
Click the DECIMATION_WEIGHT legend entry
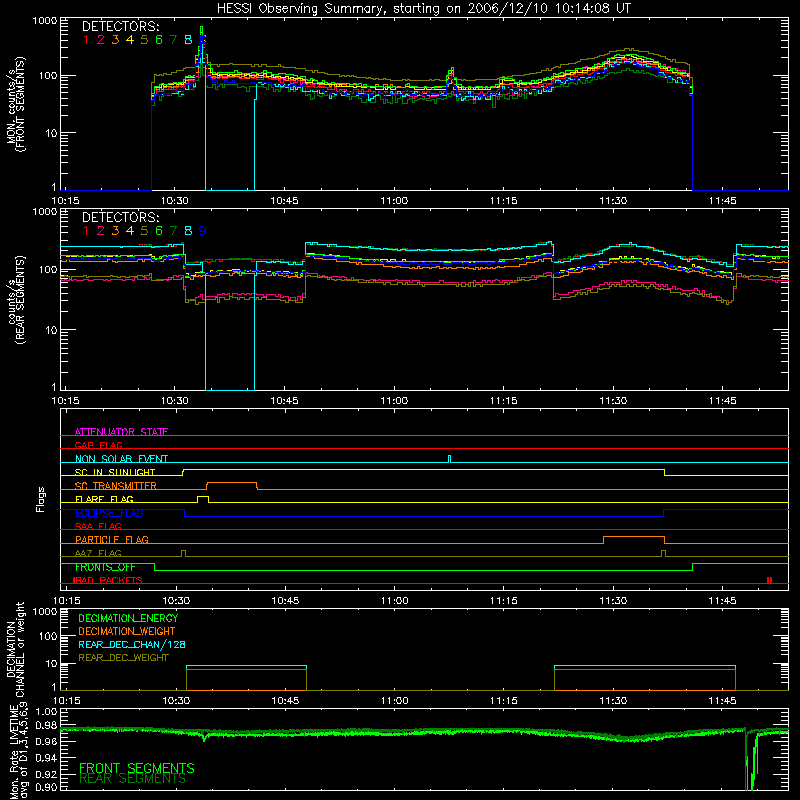pos(127,631)
